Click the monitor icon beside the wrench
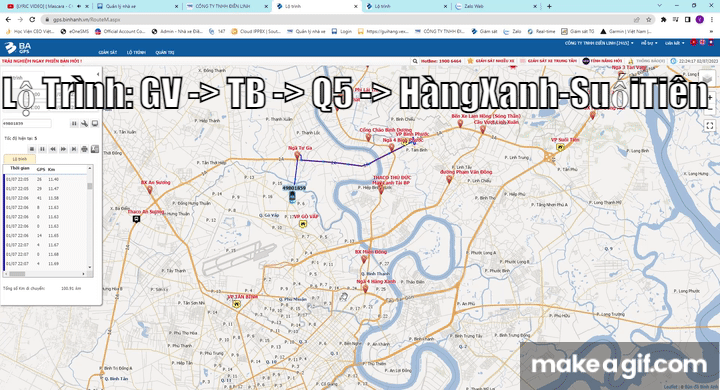The width and height of the screenshot is (720, 390). tap(95, 124)
